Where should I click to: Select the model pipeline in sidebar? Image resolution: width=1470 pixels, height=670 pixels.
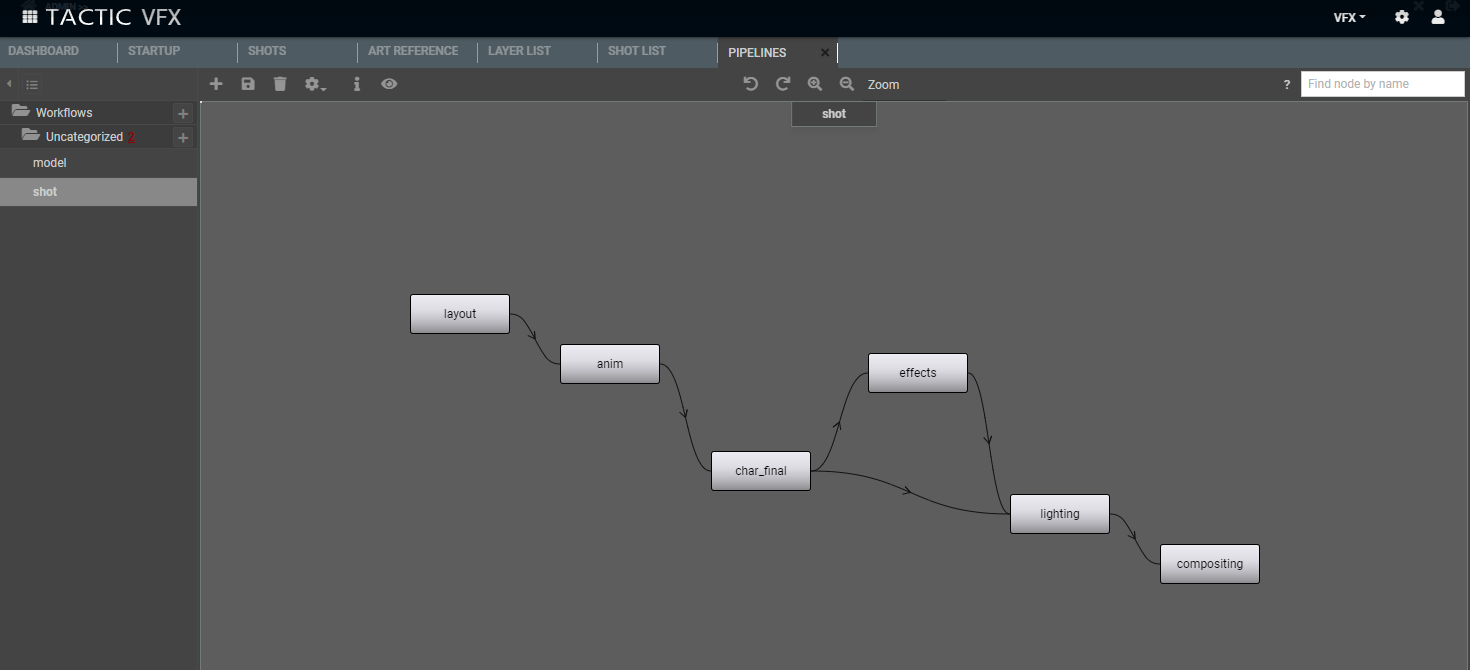[x=98, y=163]
